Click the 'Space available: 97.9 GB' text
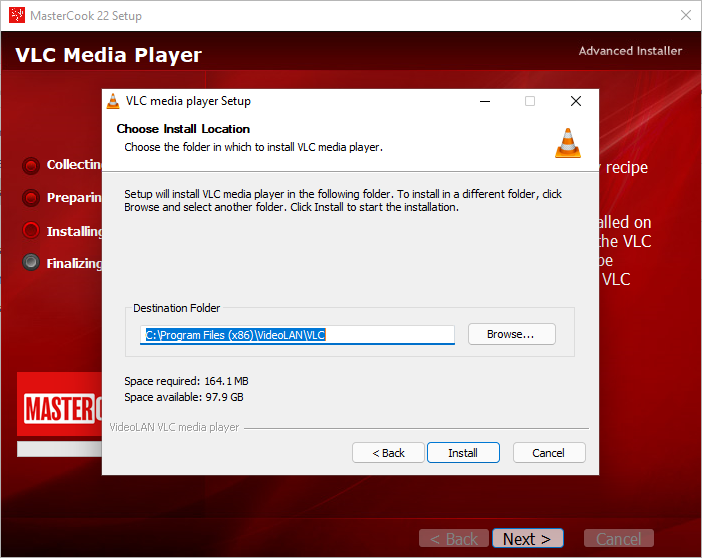 [184, 397]
